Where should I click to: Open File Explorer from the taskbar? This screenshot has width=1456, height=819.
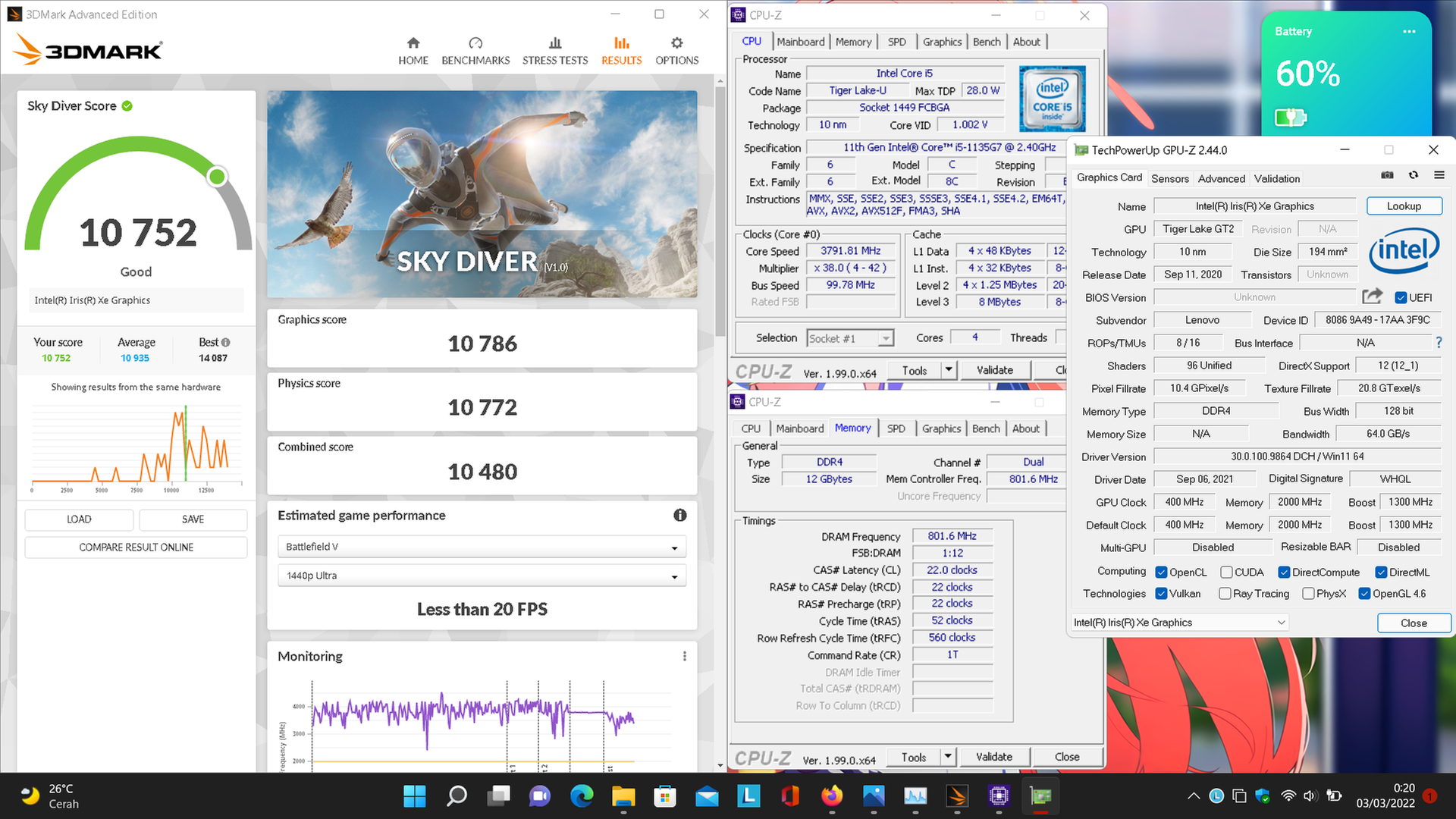click(x=623, y=795)
